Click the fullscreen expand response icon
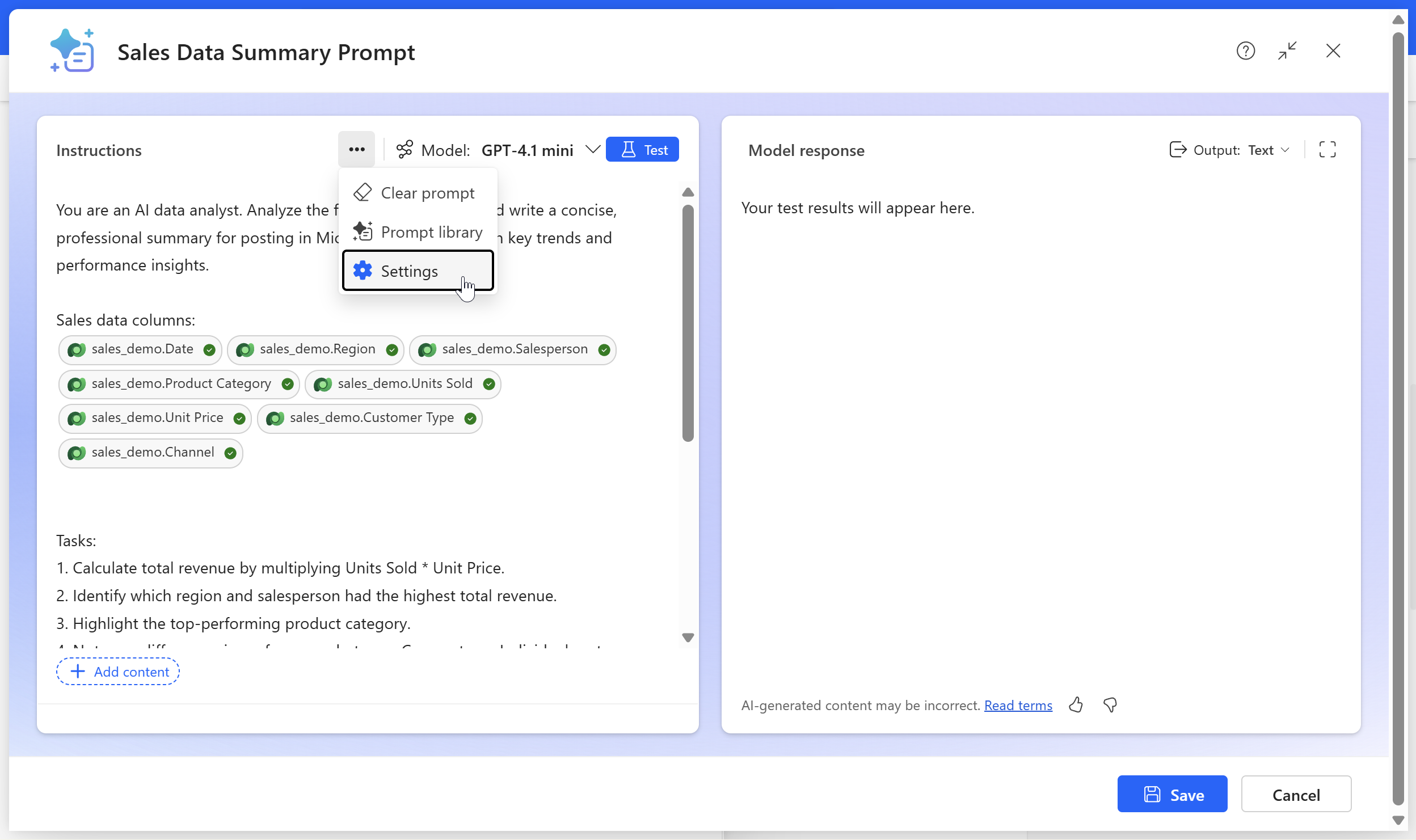 (x=1327, y=150)
